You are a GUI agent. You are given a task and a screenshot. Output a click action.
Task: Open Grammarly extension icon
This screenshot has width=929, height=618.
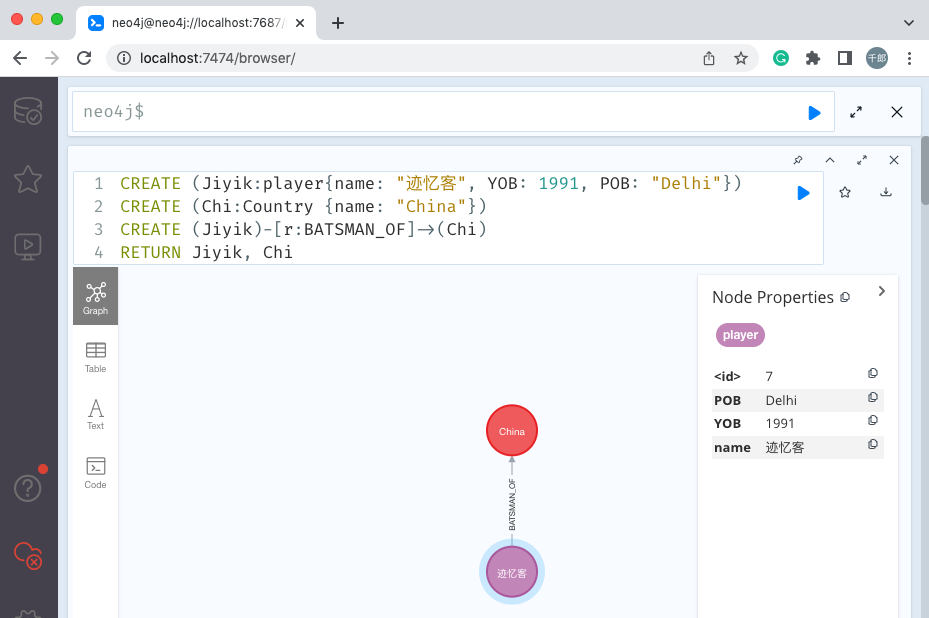pyautogui.click(x=781, y=58)
